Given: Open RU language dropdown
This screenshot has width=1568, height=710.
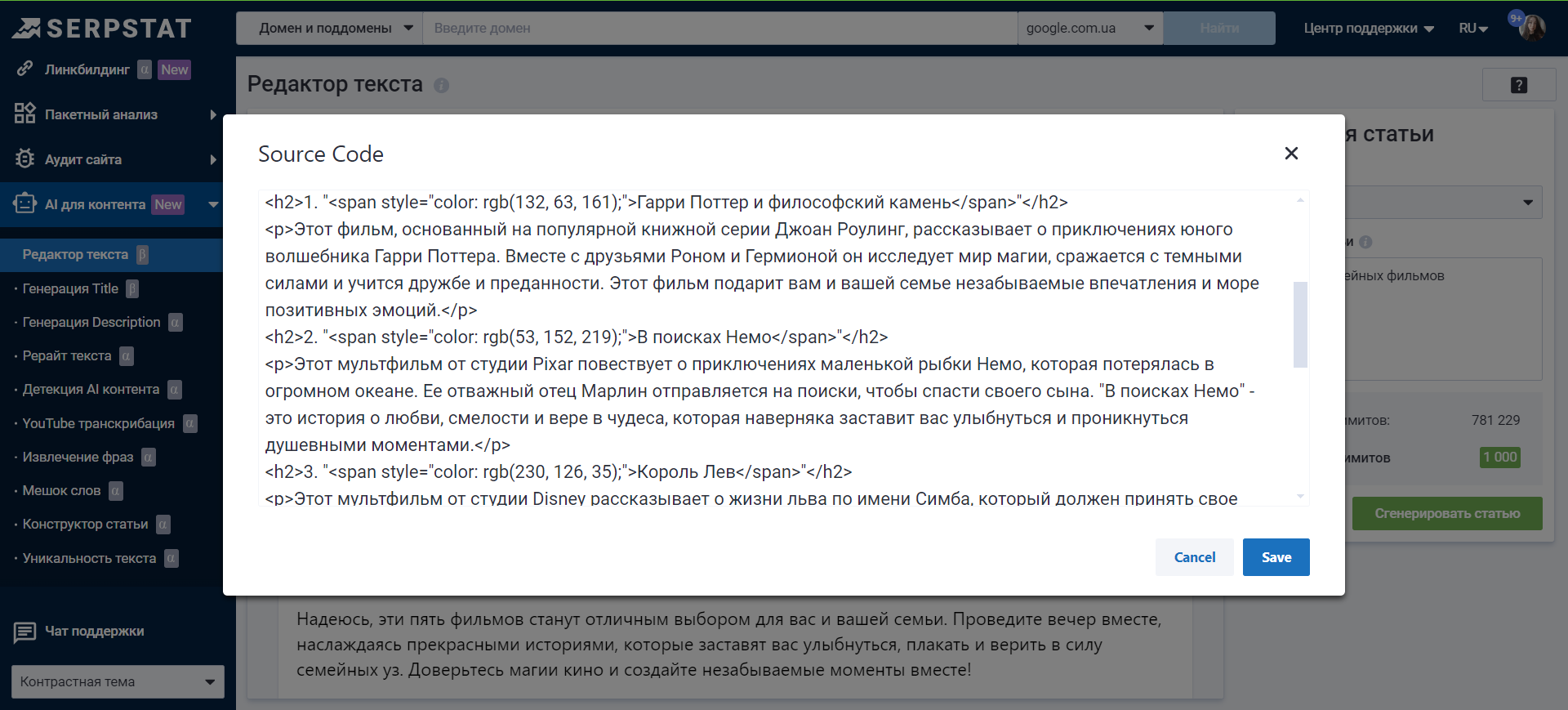Looking at the screenshot, I should [x=1473, y=28].
